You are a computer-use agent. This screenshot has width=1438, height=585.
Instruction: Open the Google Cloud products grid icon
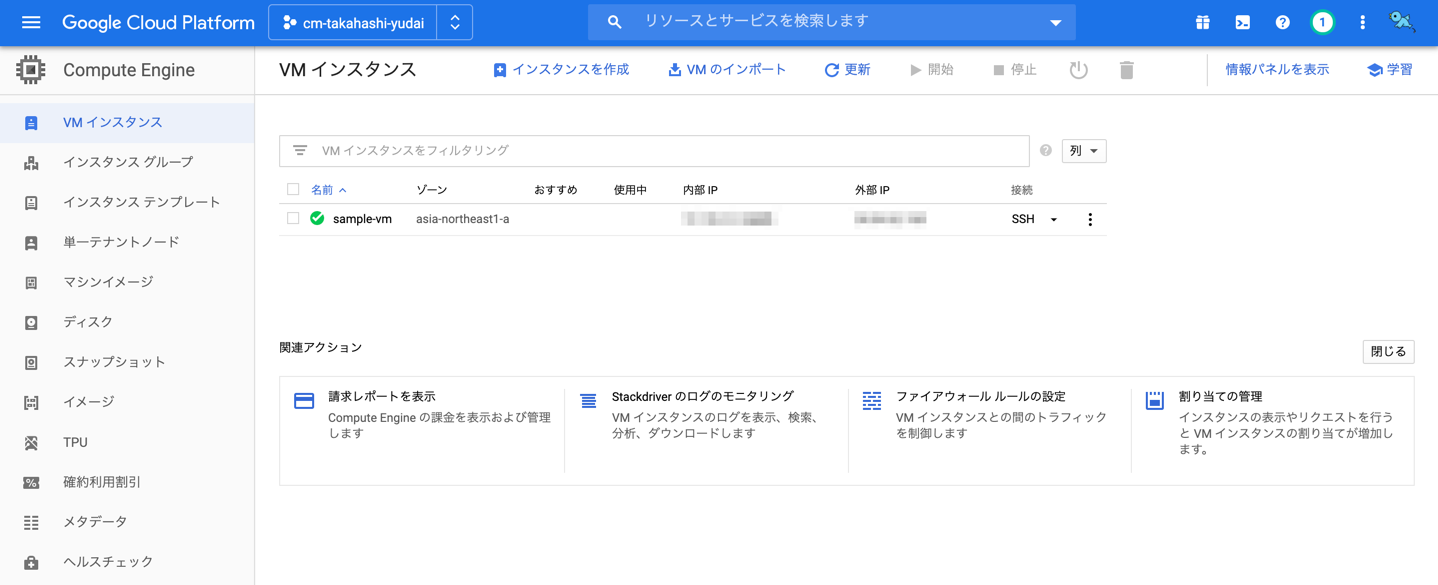(x=1202, y=21)
